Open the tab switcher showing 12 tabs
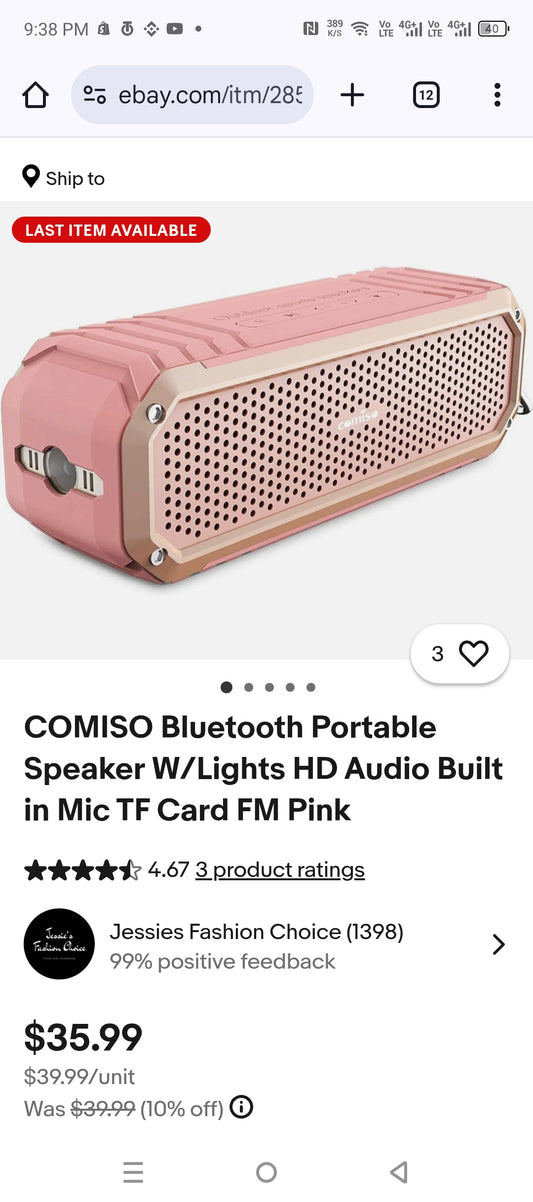Screen dimensions: 533x1202 426,95
